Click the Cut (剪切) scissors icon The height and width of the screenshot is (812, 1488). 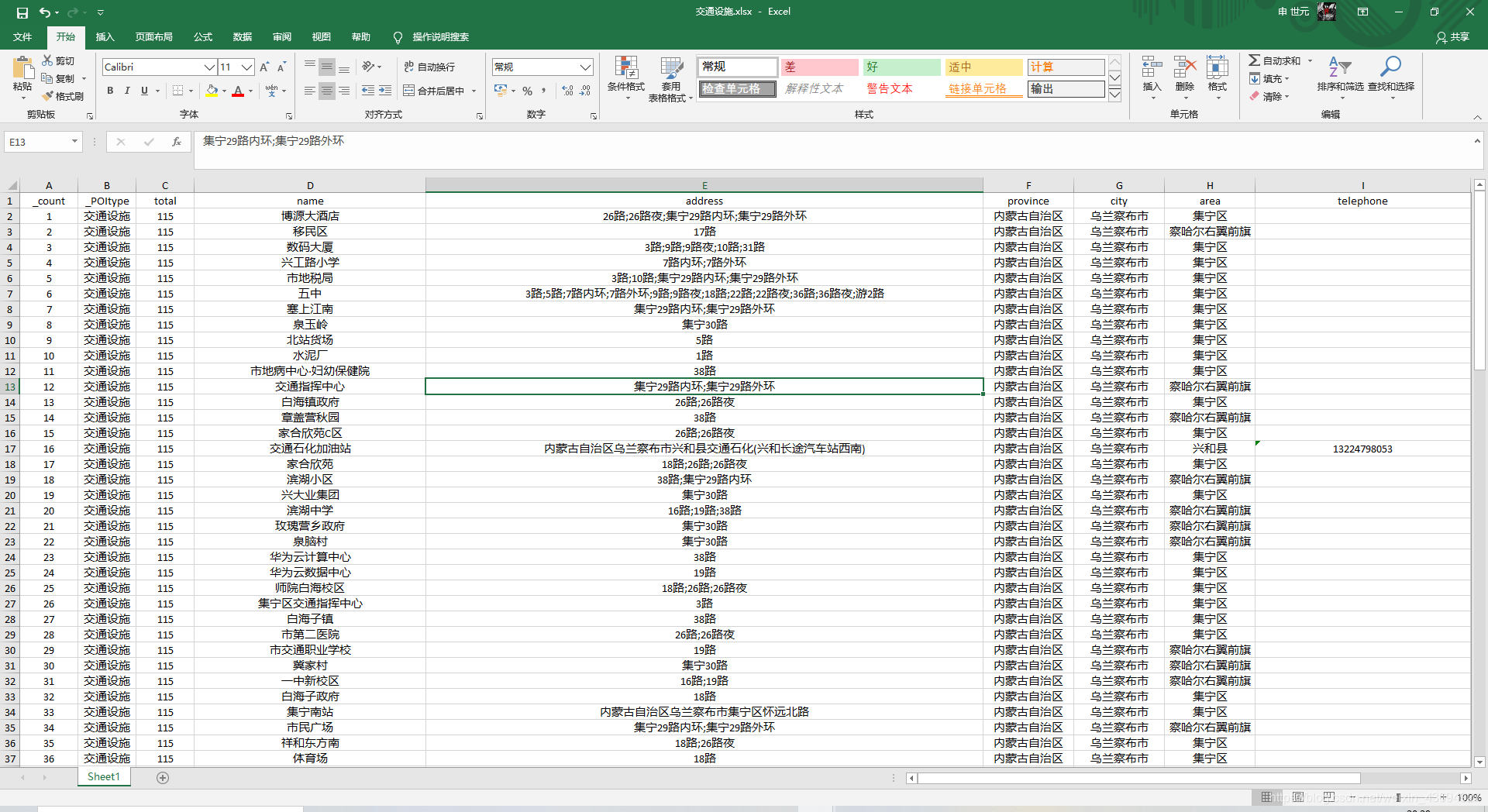tap(47, 60)
